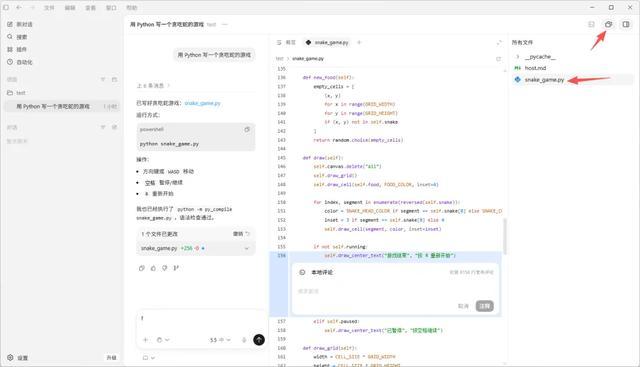
Task: Give the response a thumbs down
Action: coord(164,268)
